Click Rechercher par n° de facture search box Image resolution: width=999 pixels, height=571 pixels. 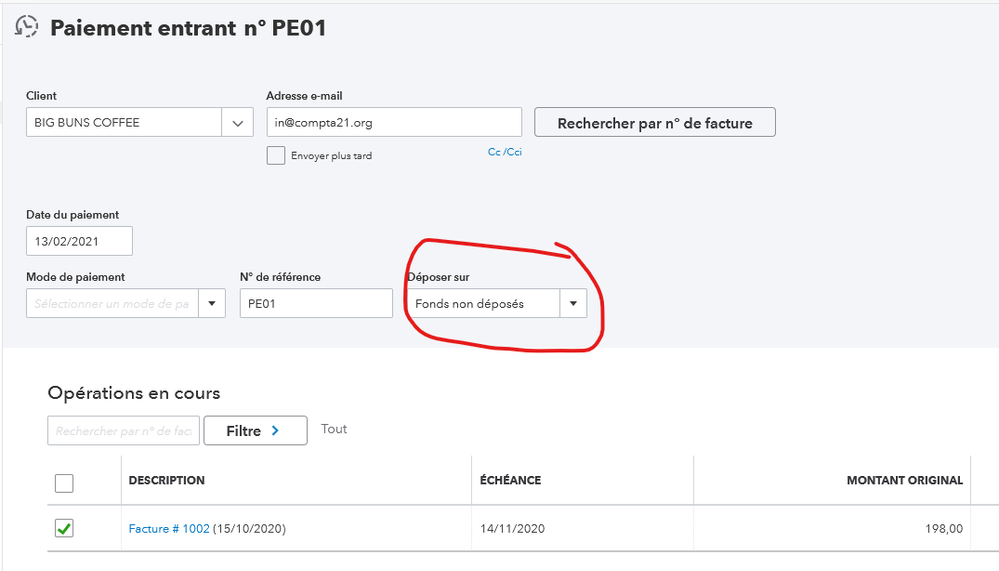(x=124, y=431)
